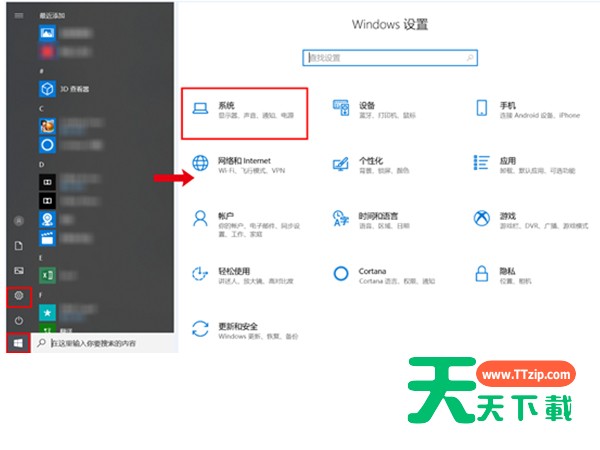Open the 手机 (Phone) settings category
This screenshot has width=600, height=450.
point(527,110)
